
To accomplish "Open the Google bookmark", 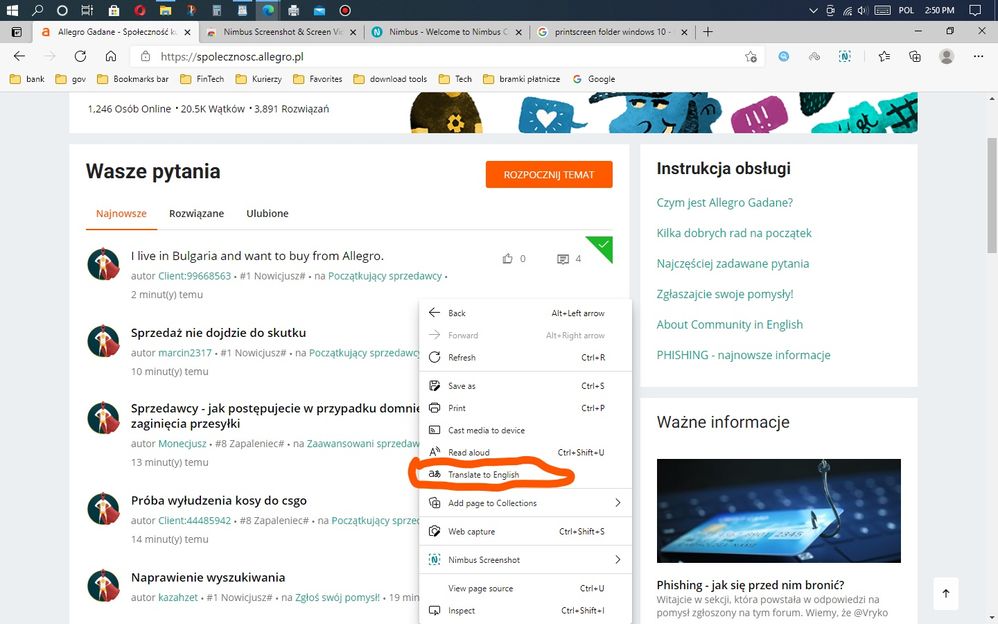I will (594, 79).
